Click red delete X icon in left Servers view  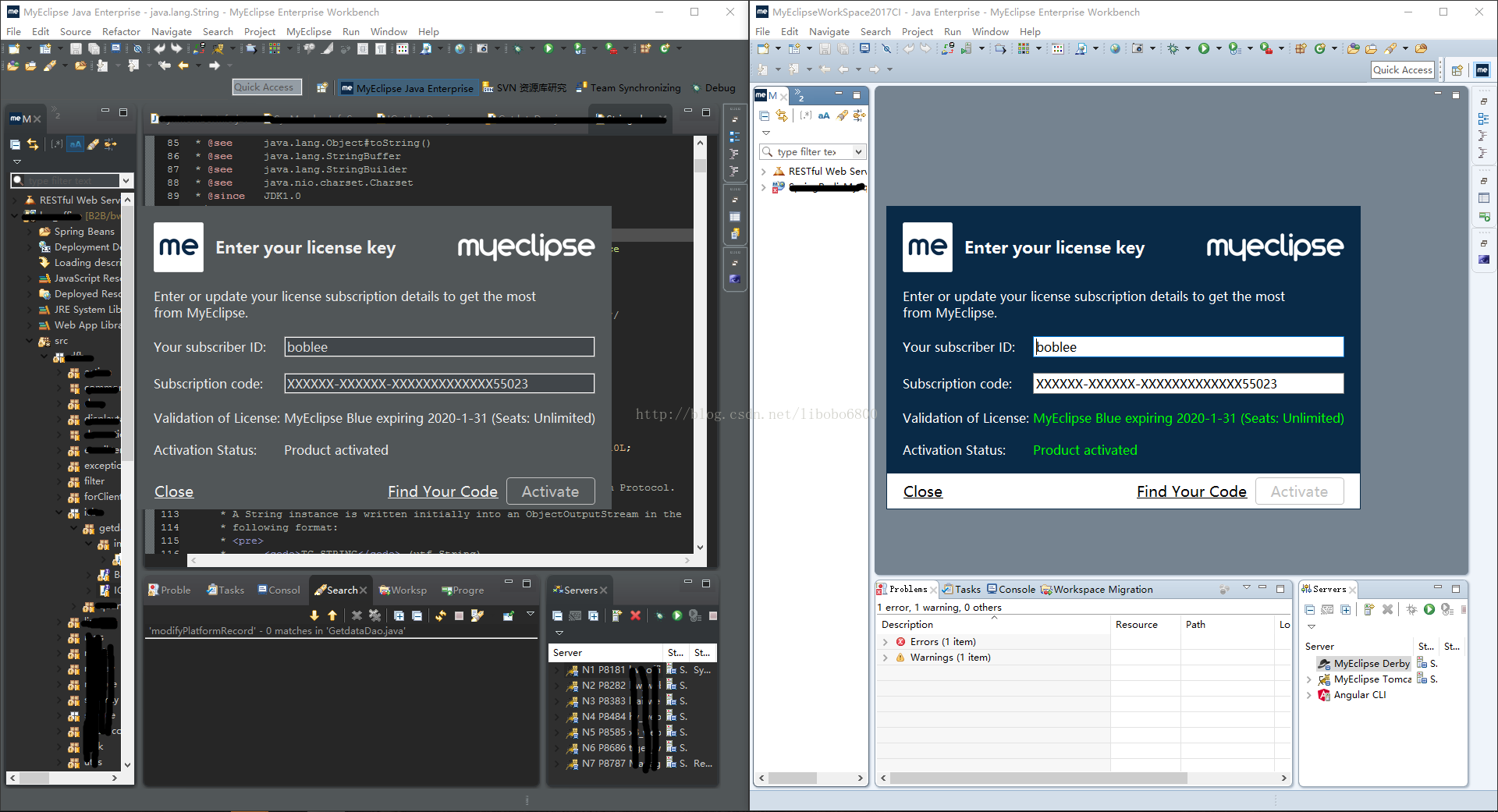coord(635,615)
